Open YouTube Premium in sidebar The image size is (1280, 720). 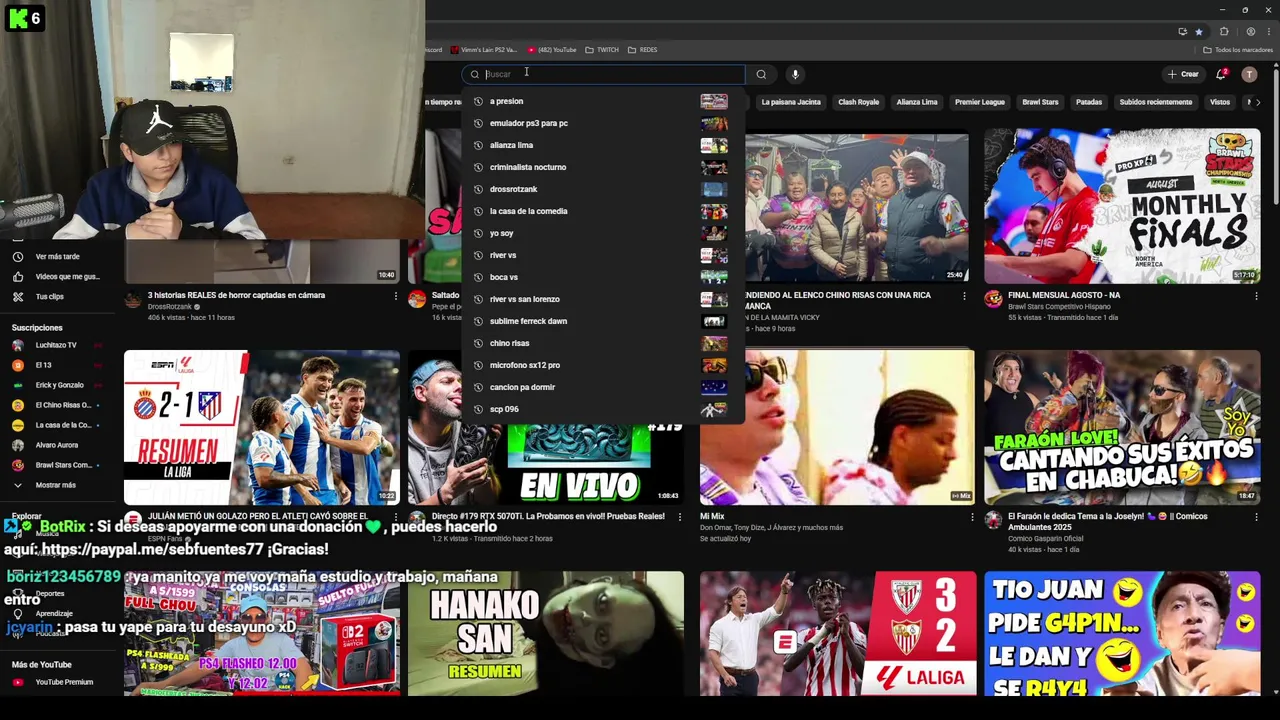click(x=57, y=682)
